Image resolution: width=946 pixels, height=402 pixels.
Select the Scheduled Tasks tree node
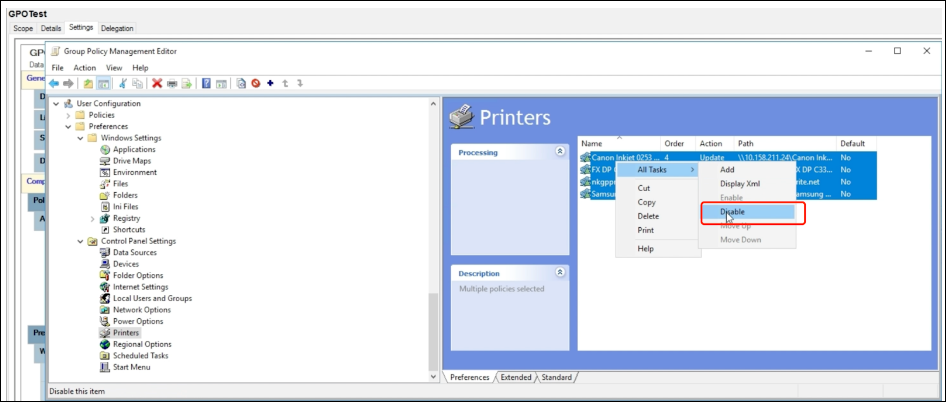pos(142,356)
